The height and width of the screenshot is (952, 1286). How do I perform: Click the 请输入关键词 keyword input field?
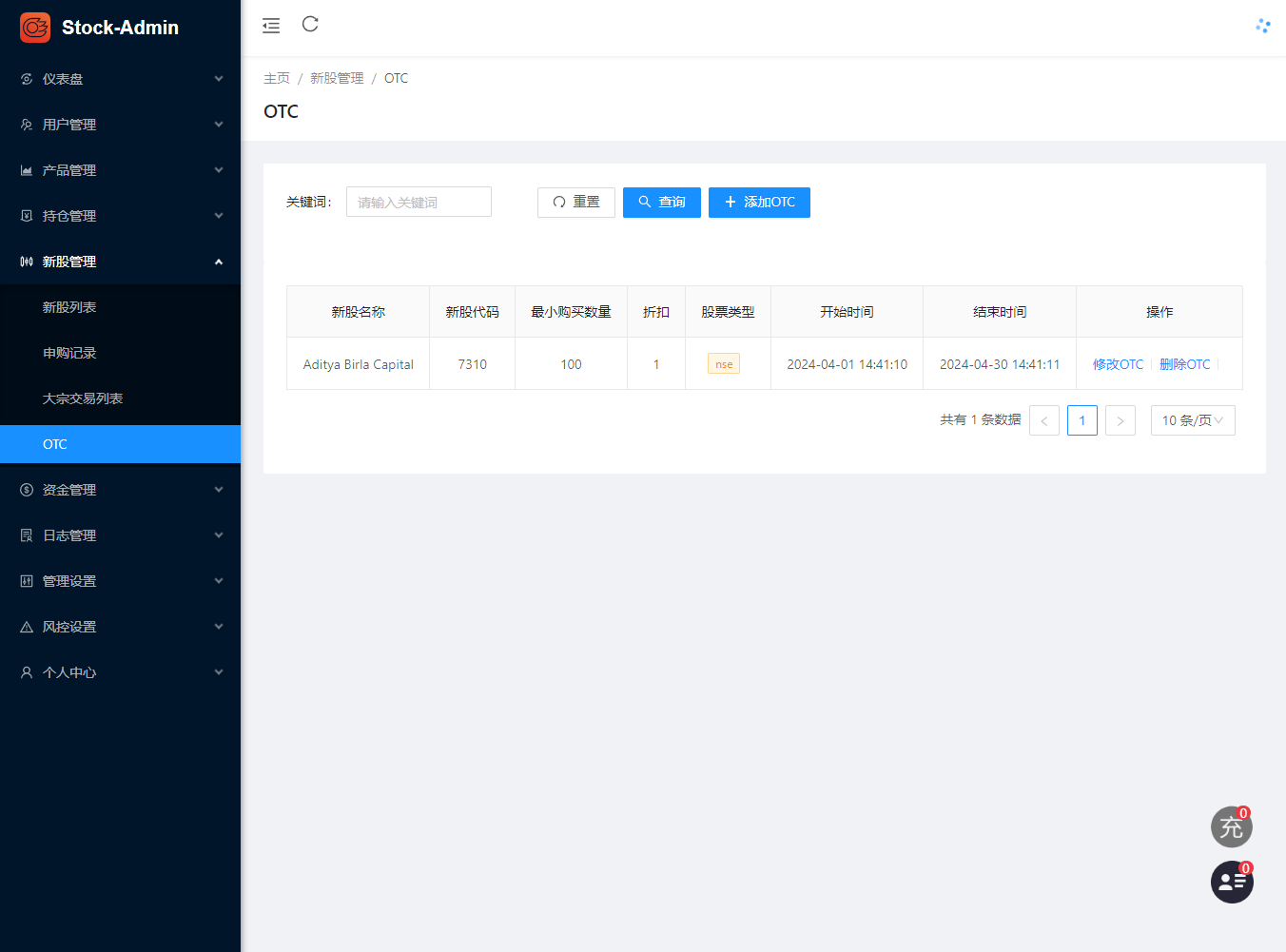click(x=419, y=202)
